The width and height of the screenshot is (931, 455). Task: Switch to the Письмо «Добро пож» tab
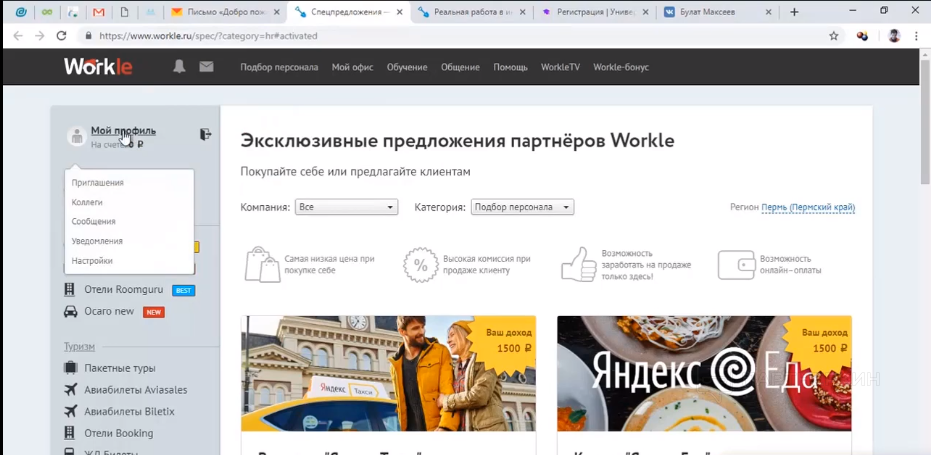coord(226,12)
